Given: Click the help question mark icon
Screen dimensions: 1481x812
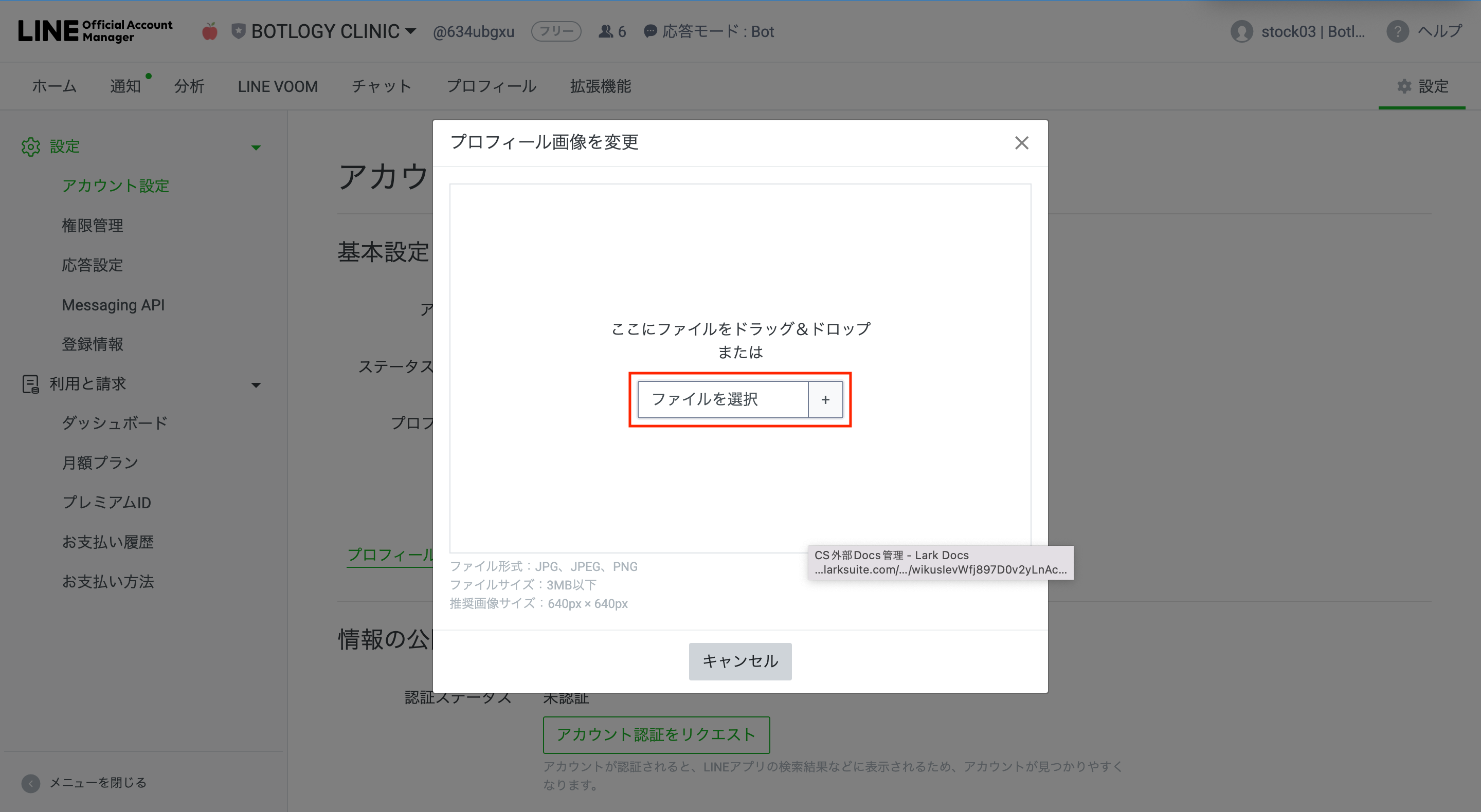Looking at the screenshot, I should coord(1398,31).
